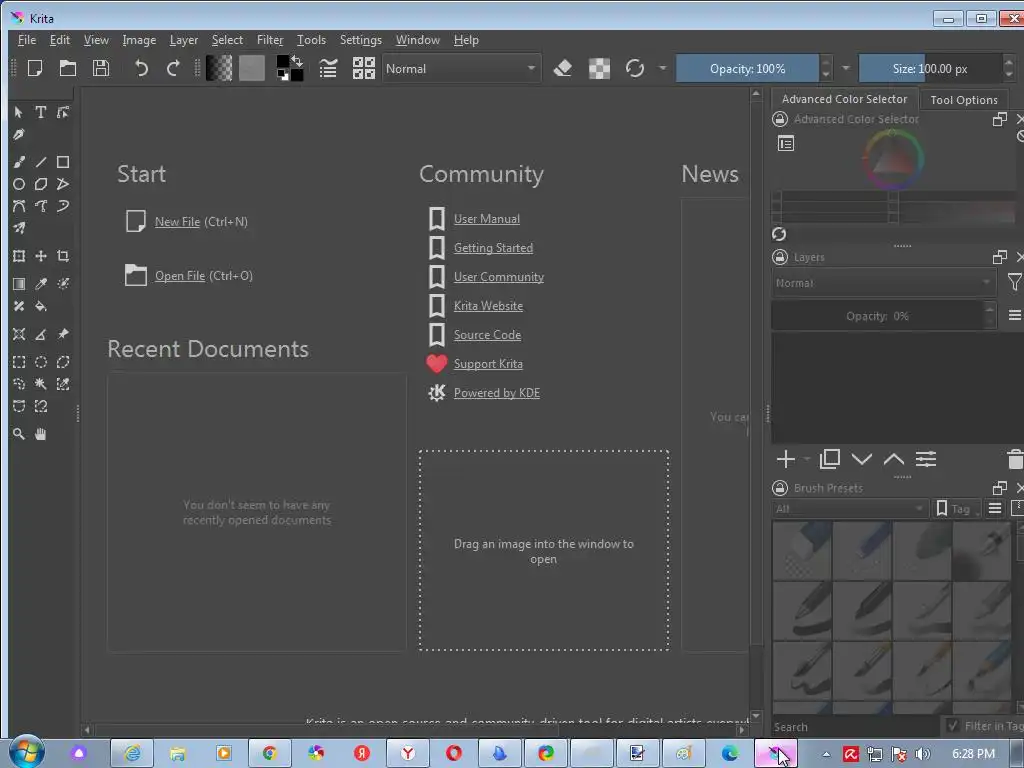
Task: Expand the brush preset tag All dropdown
Action: tap(849, 508)
